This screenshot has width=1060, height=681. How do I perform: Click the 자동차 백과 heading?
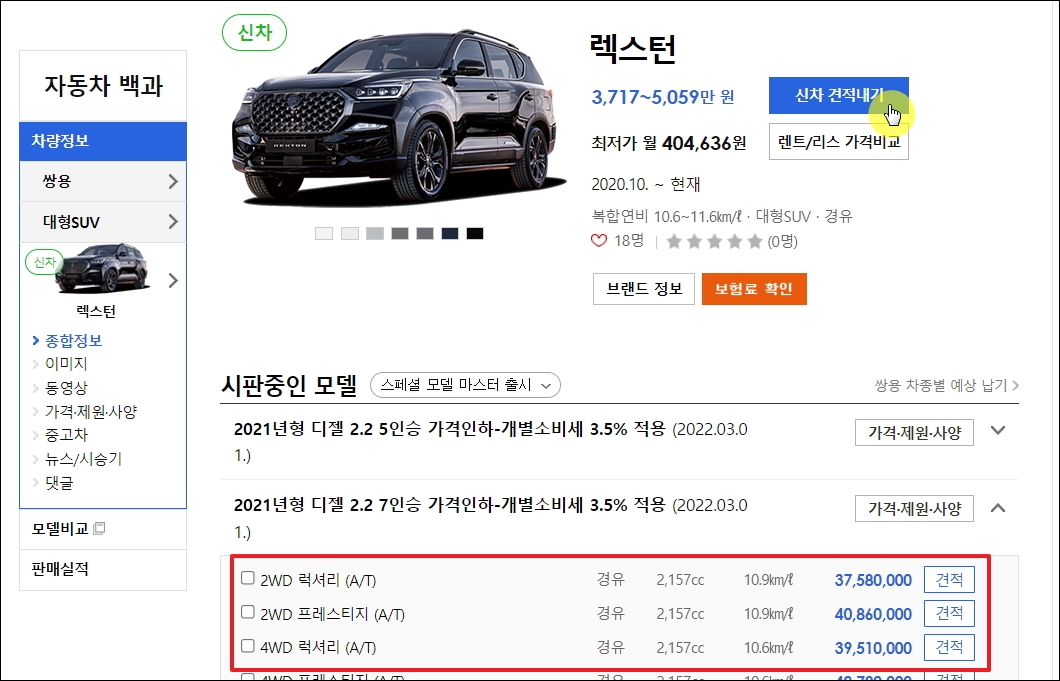point(103,86)
